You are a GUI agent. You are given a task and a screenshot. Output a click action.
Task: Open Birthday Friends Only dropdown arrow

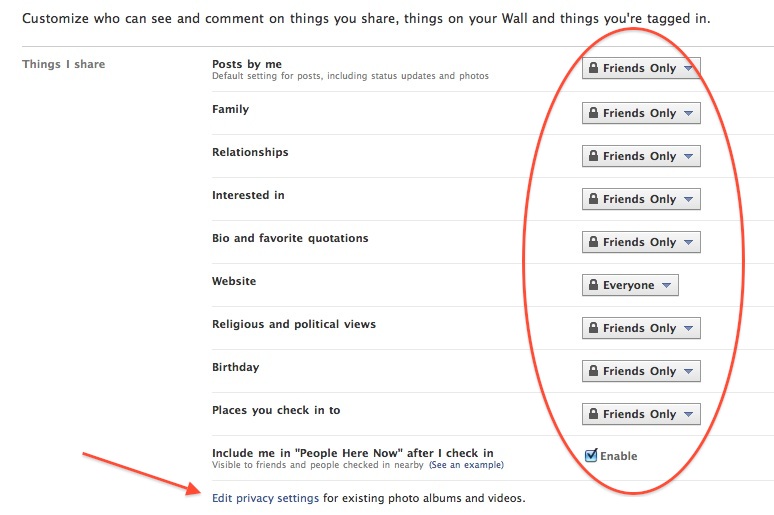pyautogui.click(x=689, y=371)
